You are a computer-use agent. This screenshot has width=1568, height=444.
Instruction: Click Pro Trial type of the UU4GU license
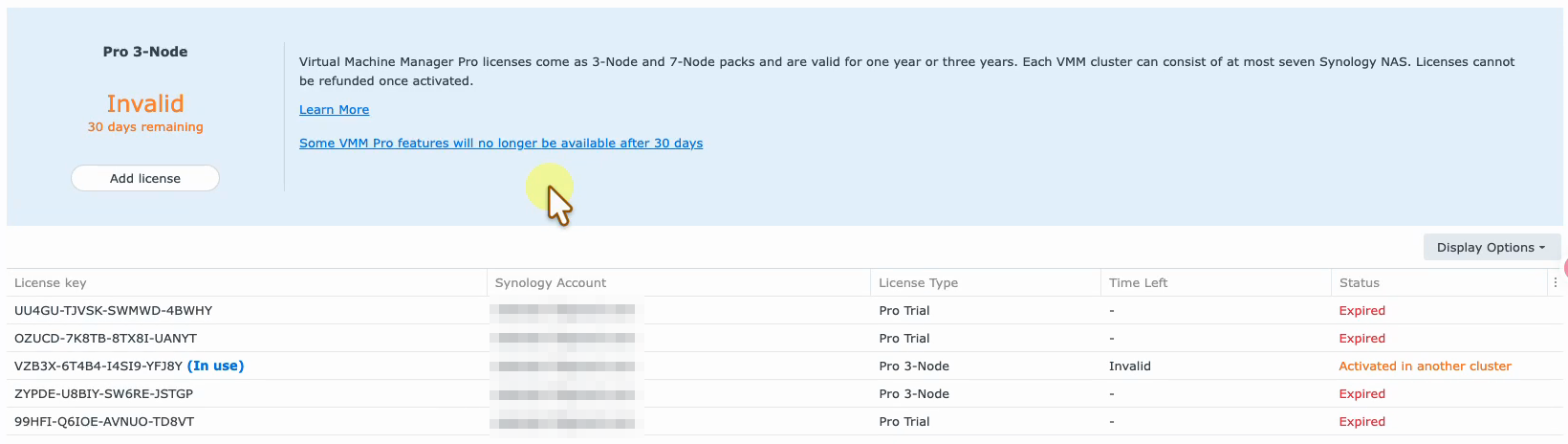tap(904, 311)
